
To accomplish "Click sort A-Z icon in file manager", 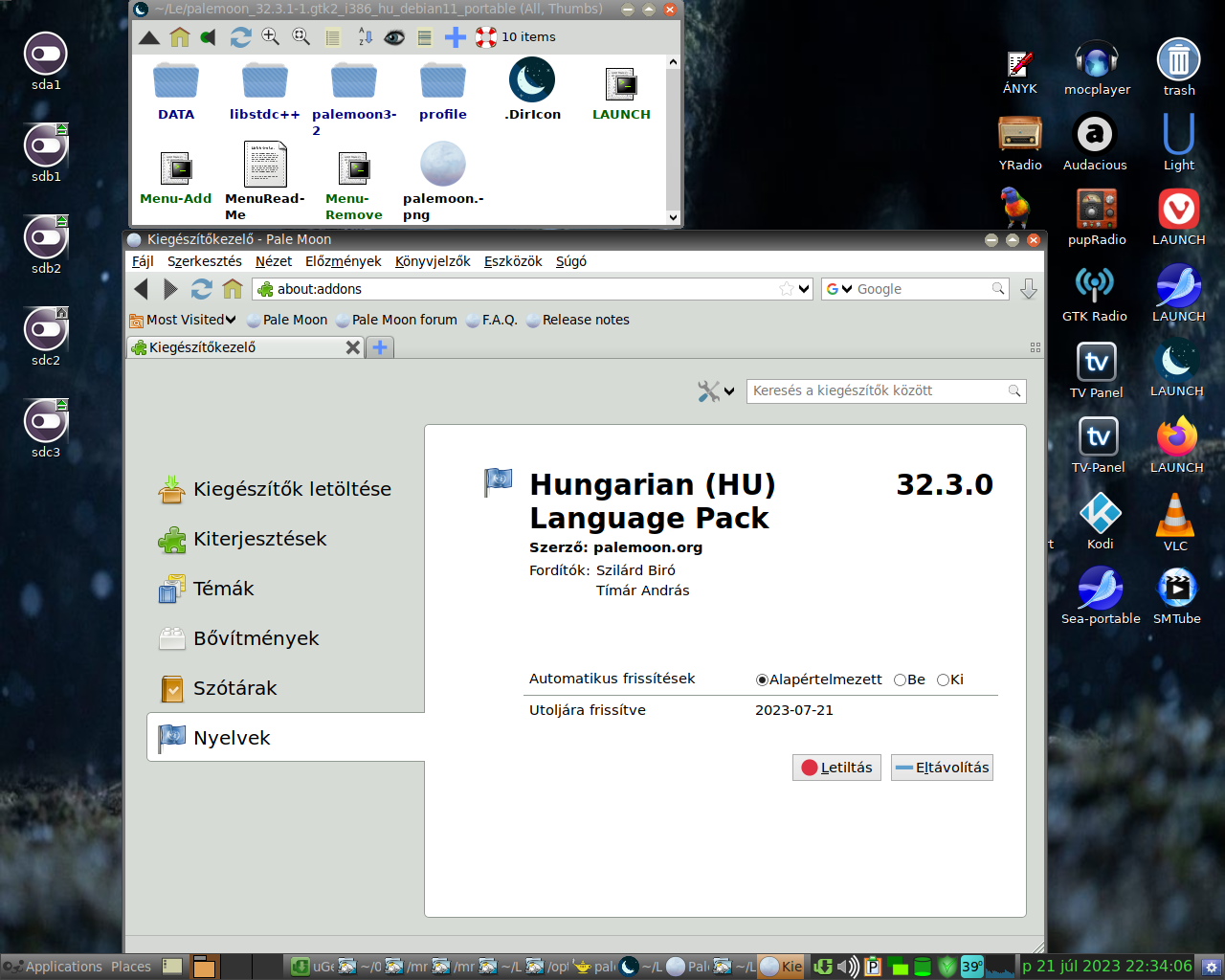I will (x=365, y=37).
